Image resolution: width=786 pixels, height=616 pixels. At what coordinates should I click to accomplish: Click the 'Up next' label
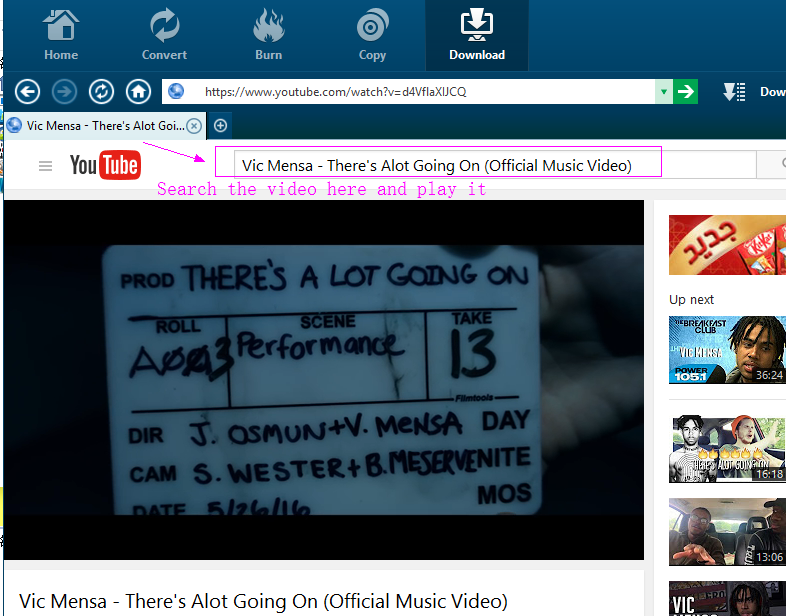click(691, 299)
